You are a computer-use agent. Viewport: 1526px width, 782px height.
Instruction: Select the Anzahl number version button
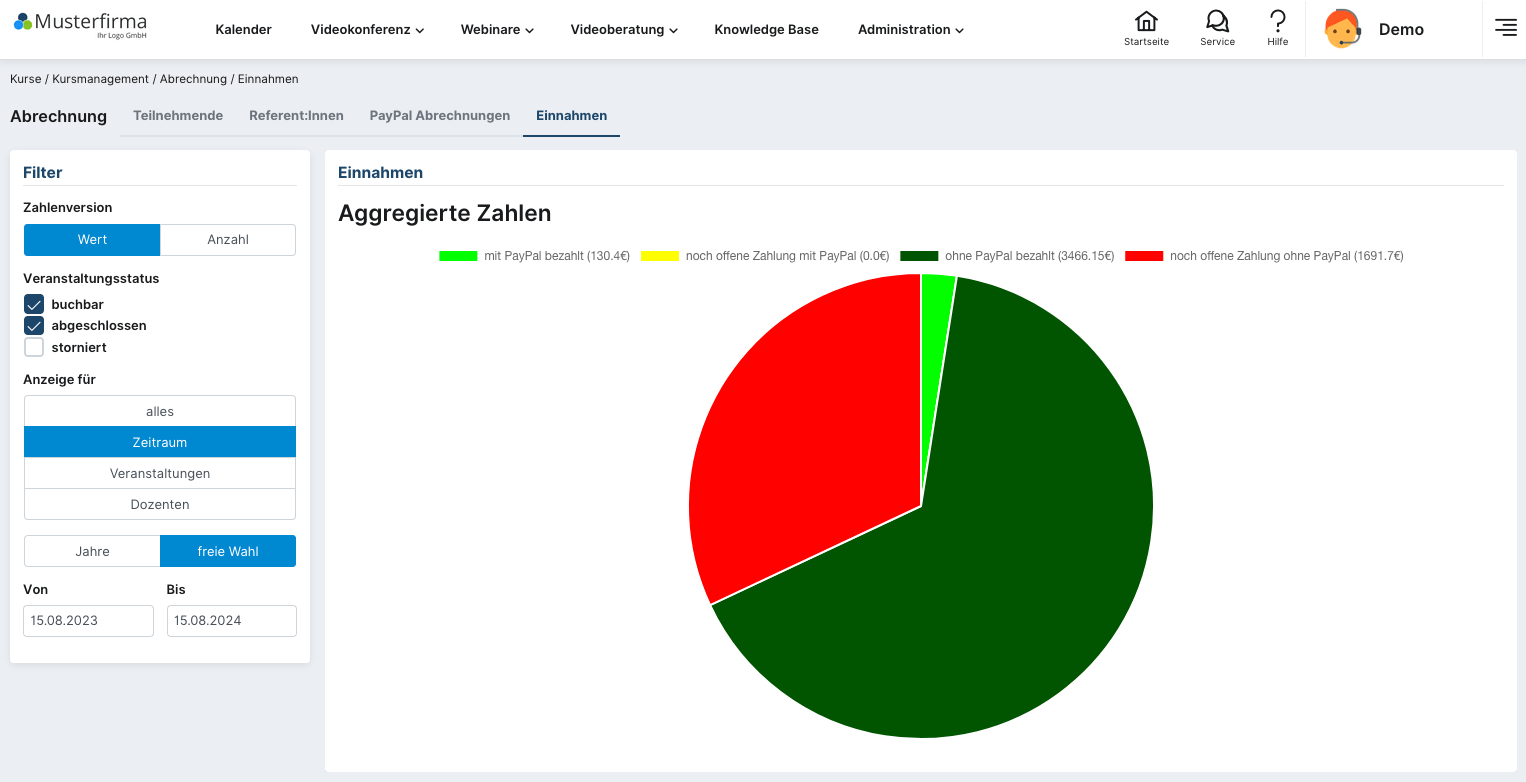tap(228, 240)
